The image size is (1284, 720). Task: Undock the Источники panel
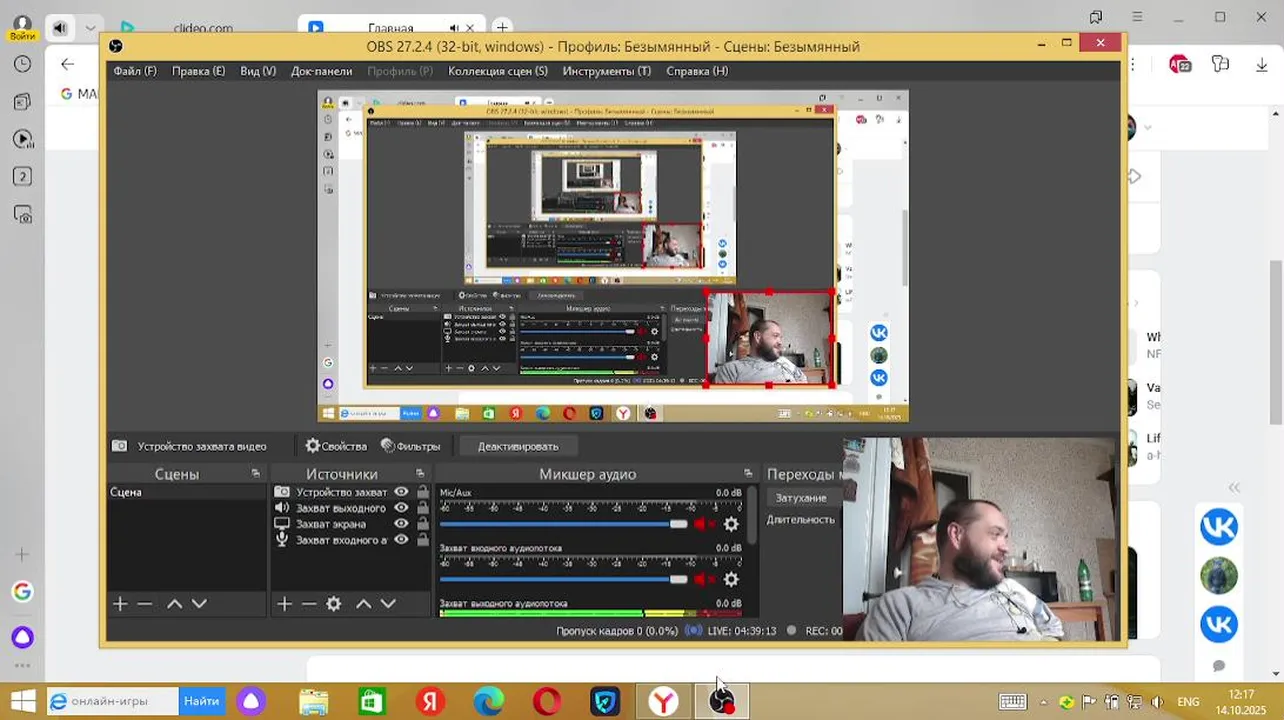point(420,474)
